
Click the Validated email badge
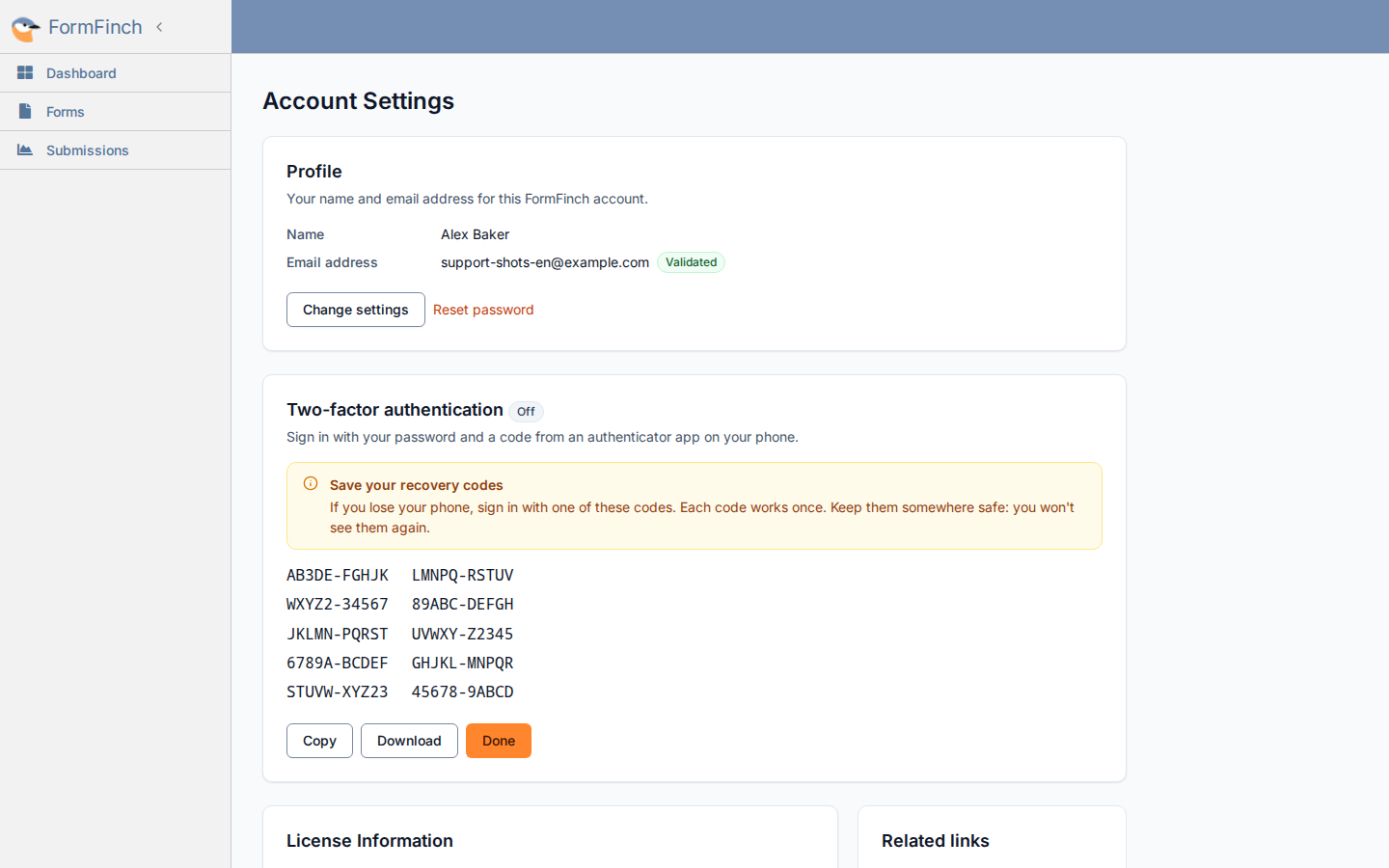click(691, 262)
